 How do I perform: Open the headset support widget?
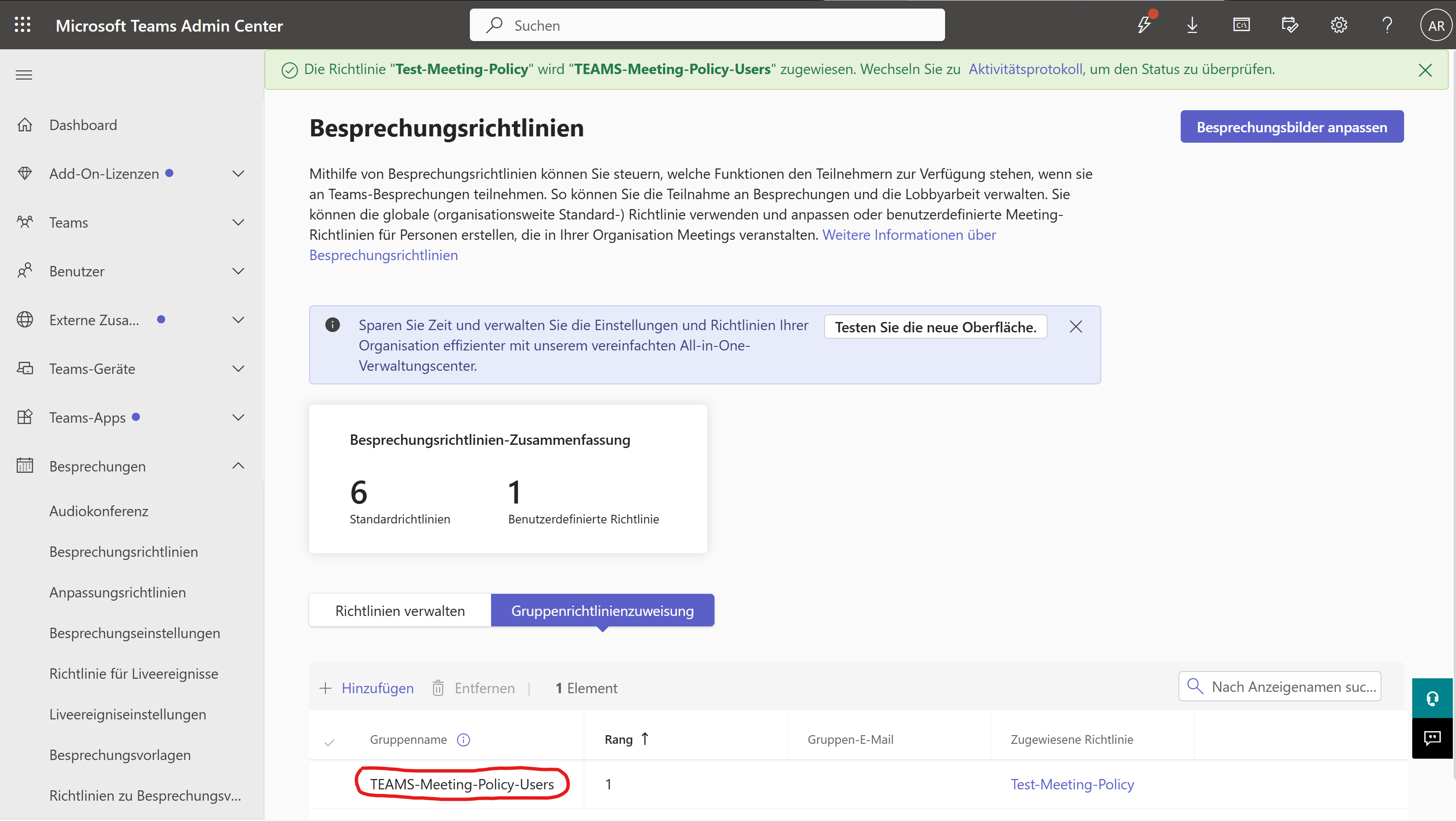1432,698
